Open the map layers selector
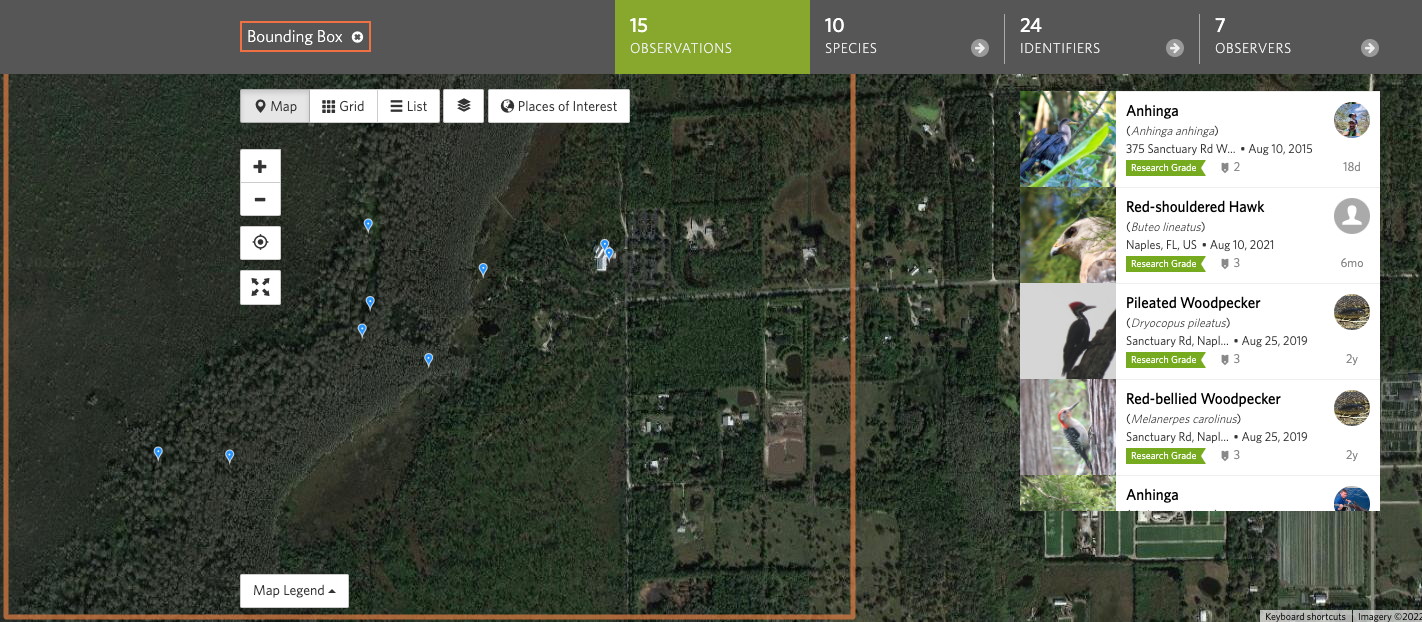 click(x=463, y=106)
